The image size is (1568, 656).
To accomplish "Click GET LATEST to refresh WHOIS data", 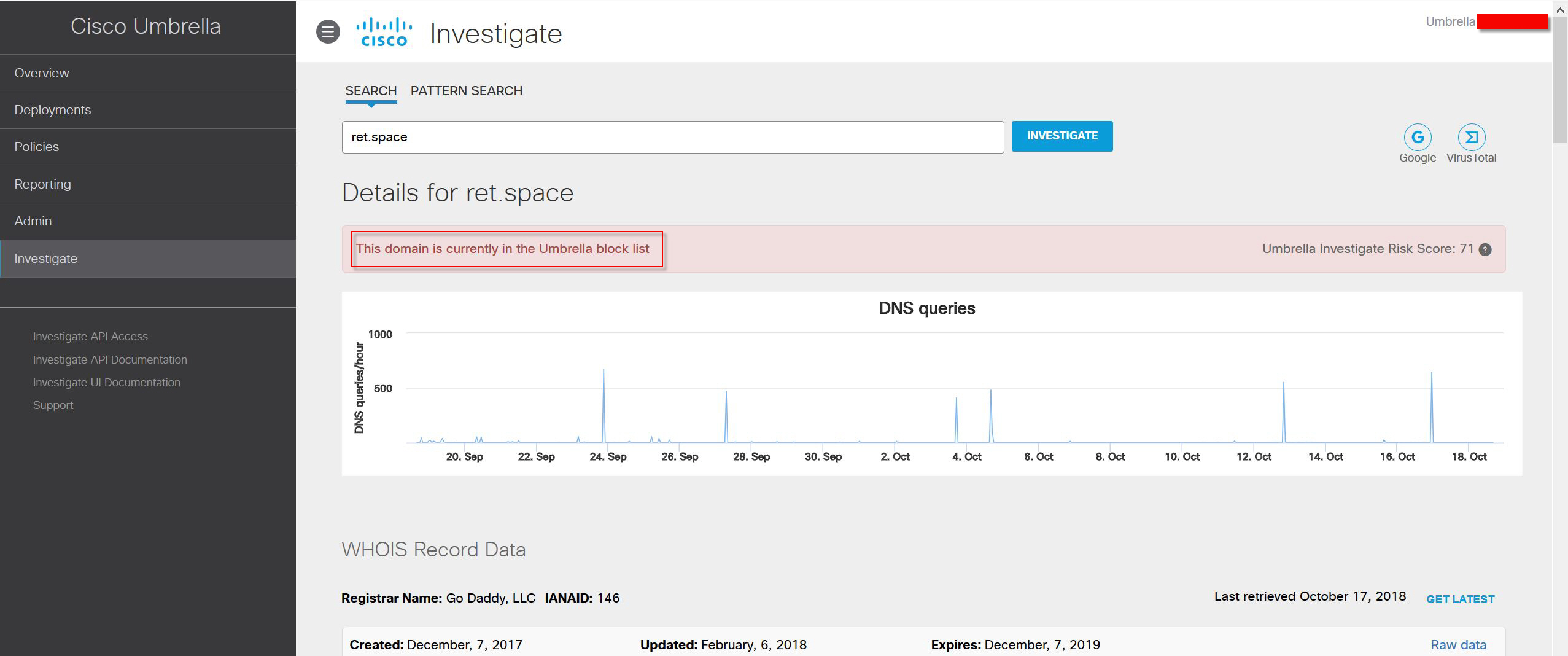I will (1460, 599).
